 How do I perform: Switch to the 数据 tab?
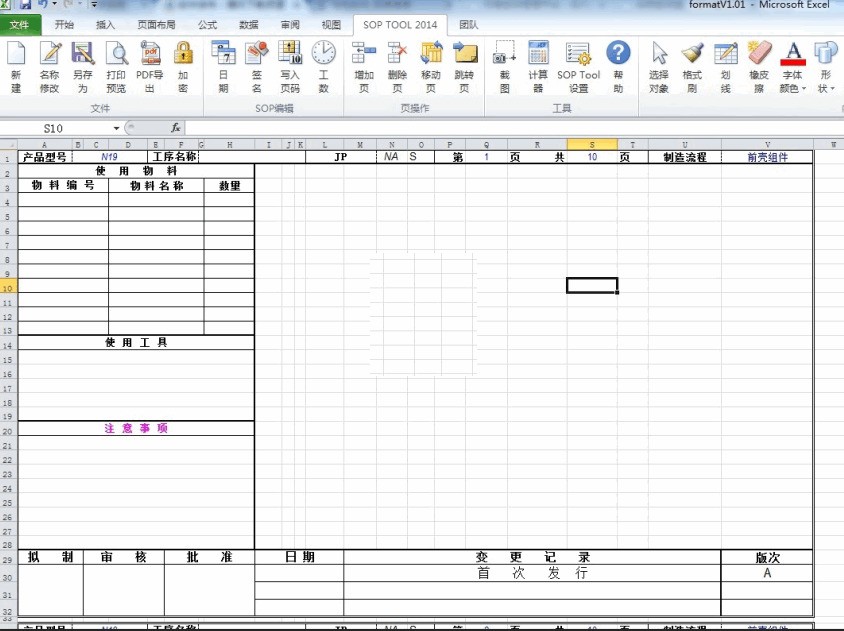coord(249,25)
